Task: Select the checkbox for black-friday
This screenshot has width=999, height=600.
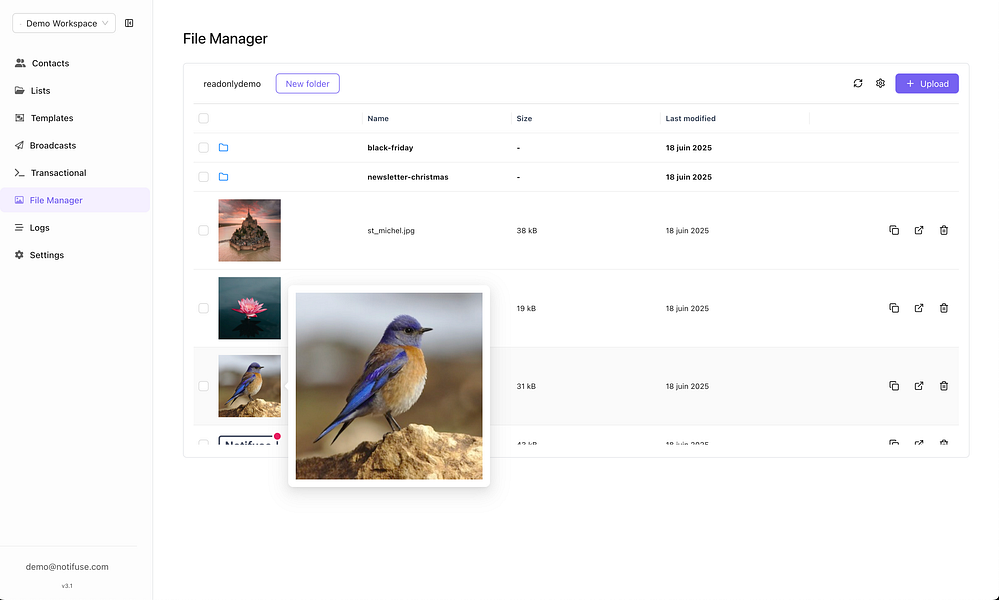Action: (203, 147)
